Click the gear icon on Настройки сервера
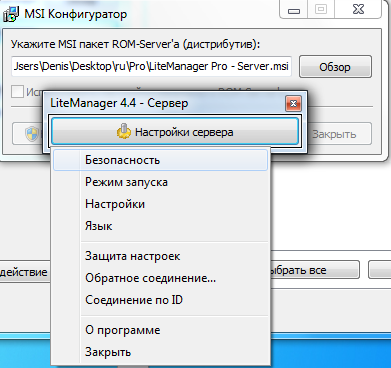The height and width of the screenshot is (368, 391). 123,132
